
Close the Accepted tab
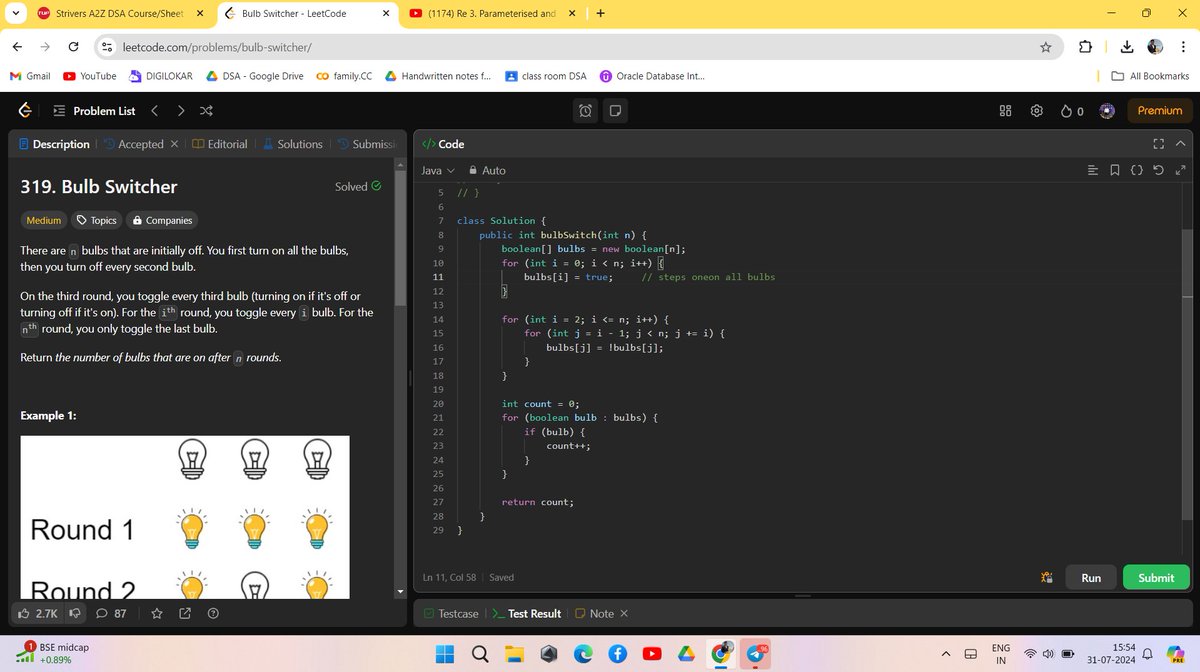[174, 144]
